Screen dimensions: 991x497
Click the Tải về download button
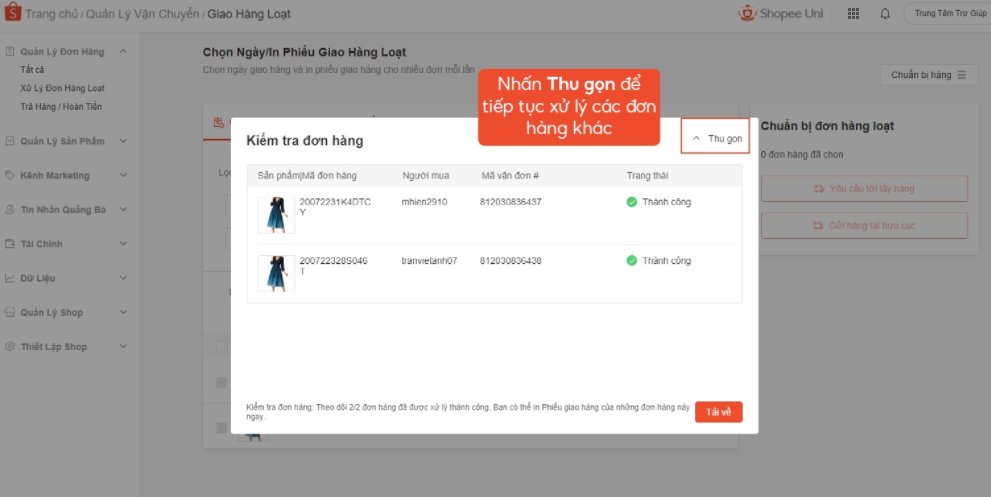pyautogui.click(x=718, y=412)
